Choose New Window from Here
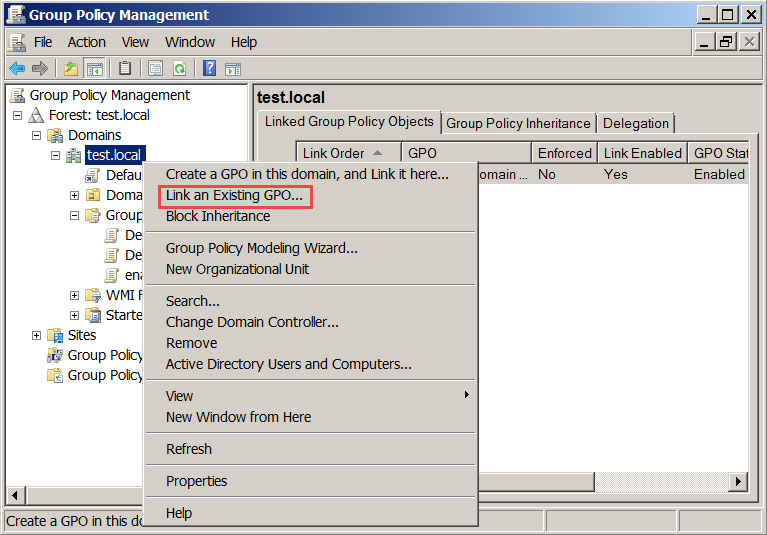The height and width of the screenshot is (535, 767). (311, 417)
